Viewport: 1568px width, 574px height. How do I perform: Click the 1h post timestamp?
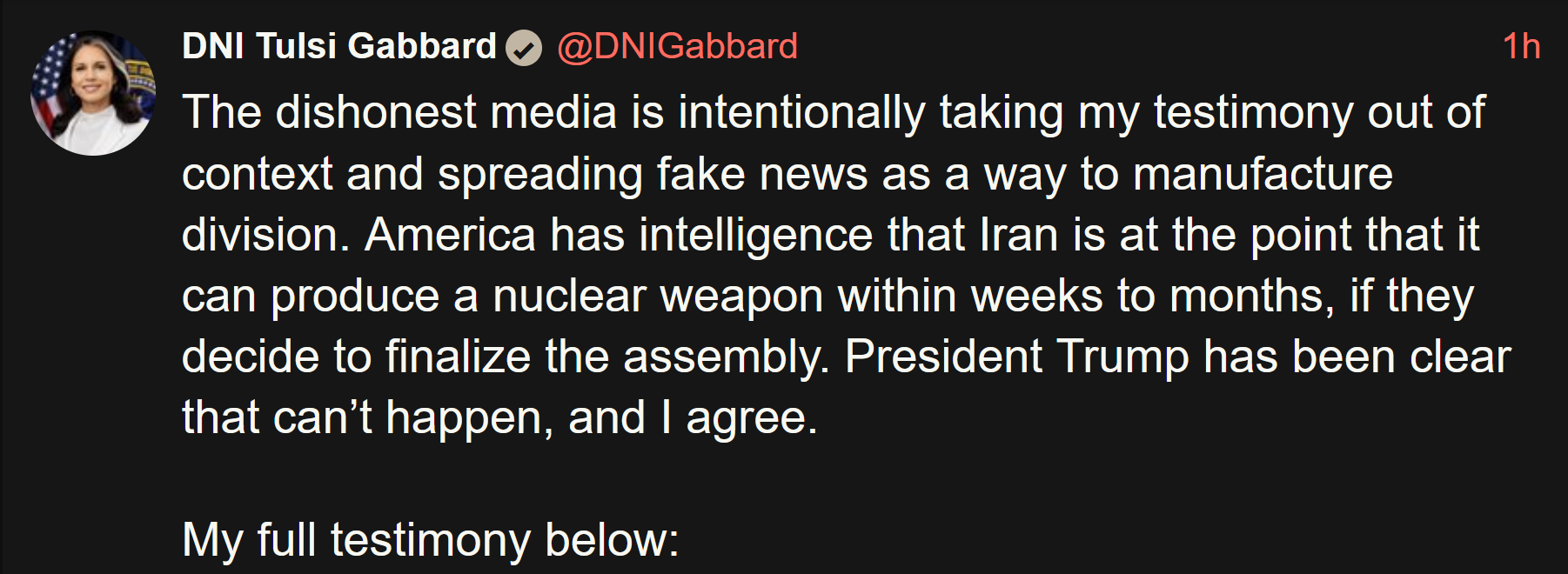(x=1521, y=46)
